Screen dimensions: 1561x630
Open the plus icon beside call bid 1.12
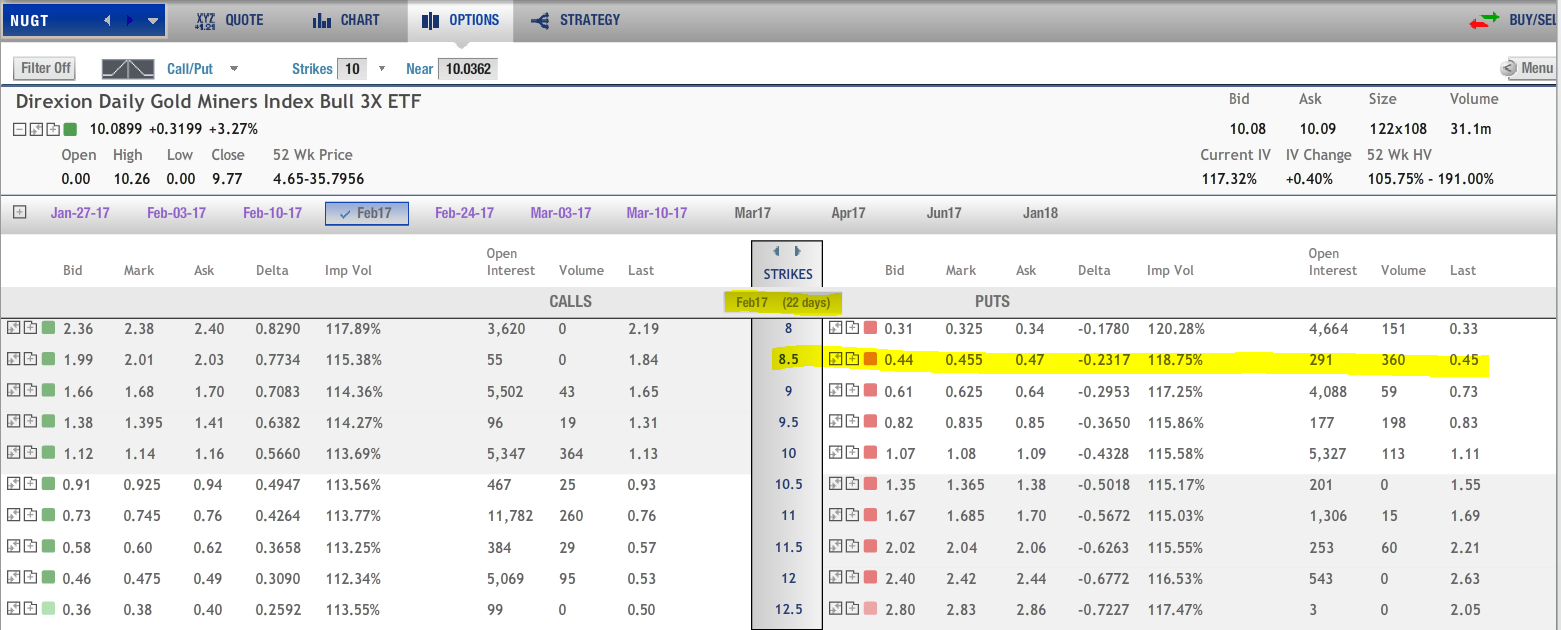click(30, 453)
